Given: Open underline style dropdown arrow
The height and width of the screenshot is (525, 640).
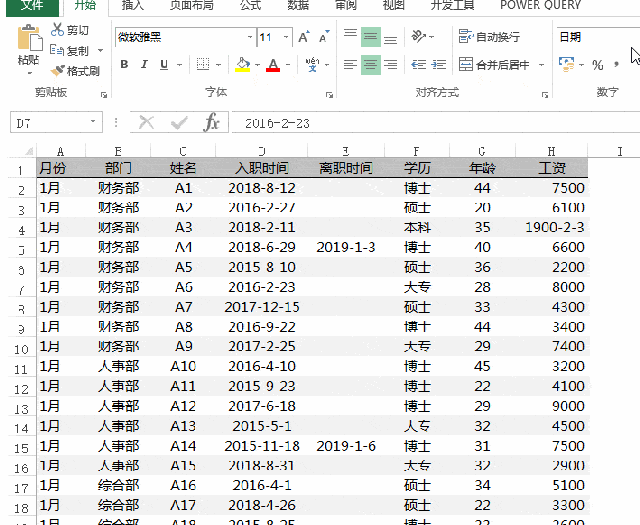Looking at the screenshot, I should (x=179, y=65).
